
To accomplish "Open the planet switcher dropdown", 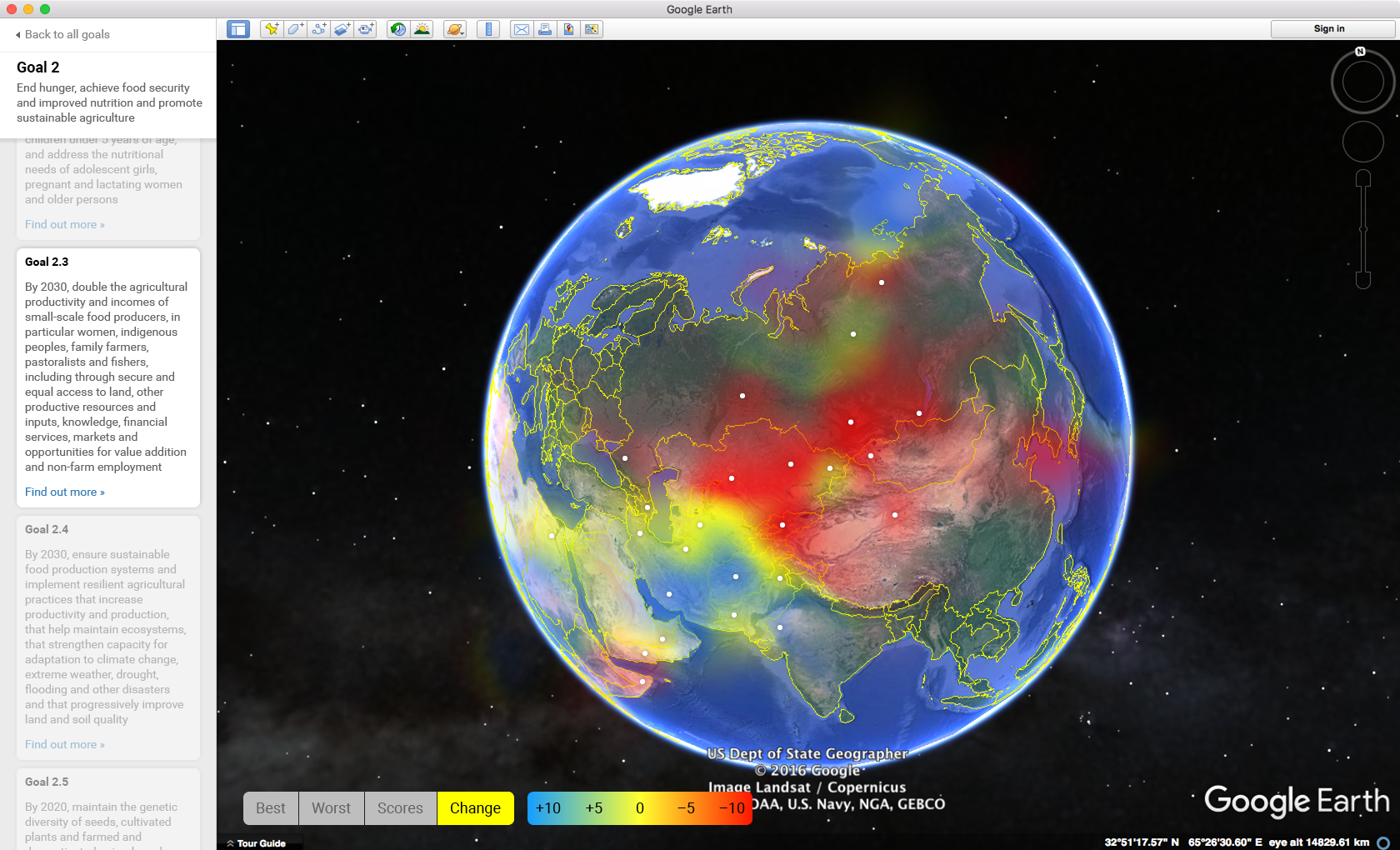I will (455, 29).
